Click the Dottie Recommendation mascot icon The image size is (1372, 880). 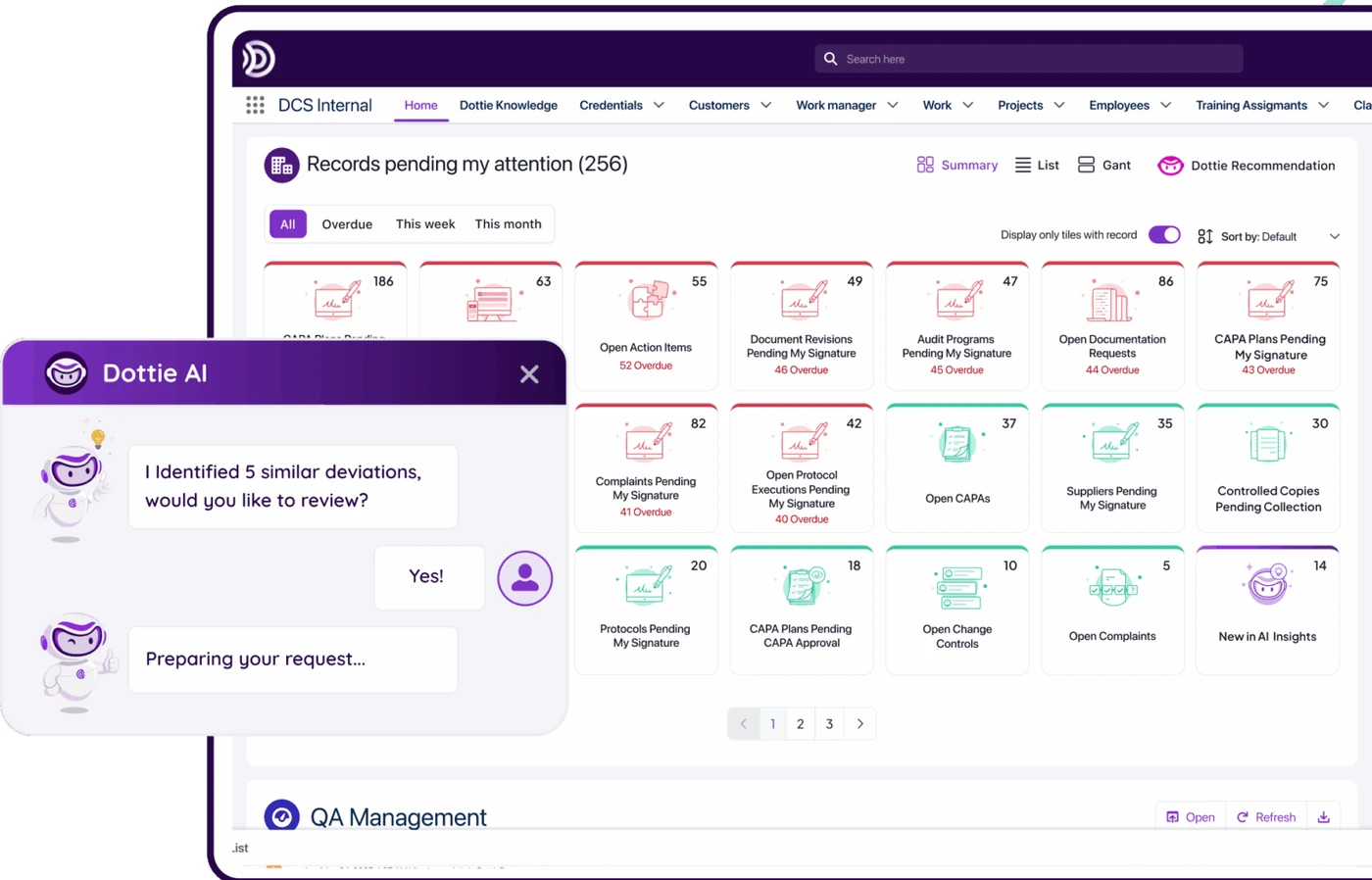[1170, 166]
